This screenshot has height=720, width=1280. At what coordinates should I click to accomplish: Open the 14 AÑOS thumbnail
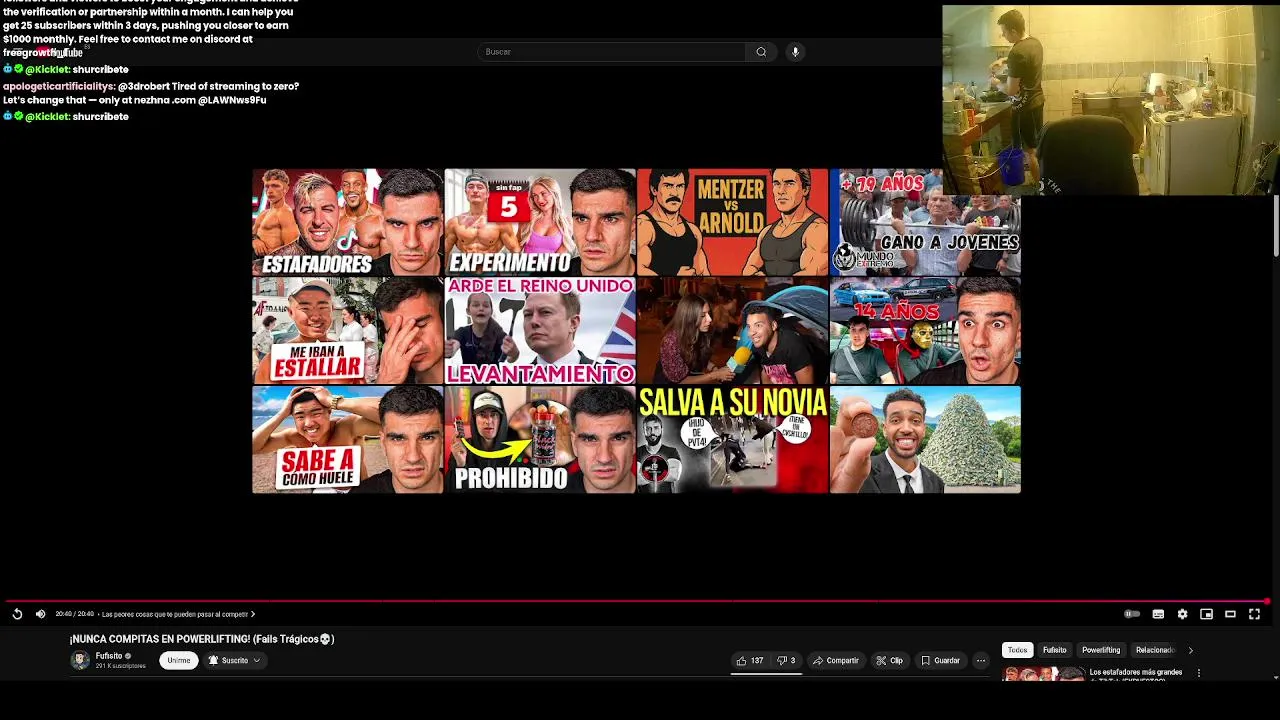[925, 331]
